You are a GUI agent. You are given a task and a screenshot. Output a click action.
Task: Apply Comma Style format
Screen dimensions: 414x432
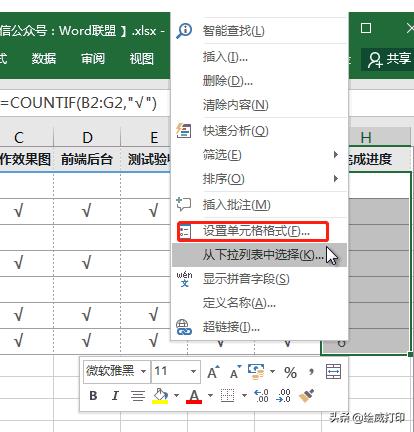311,372
